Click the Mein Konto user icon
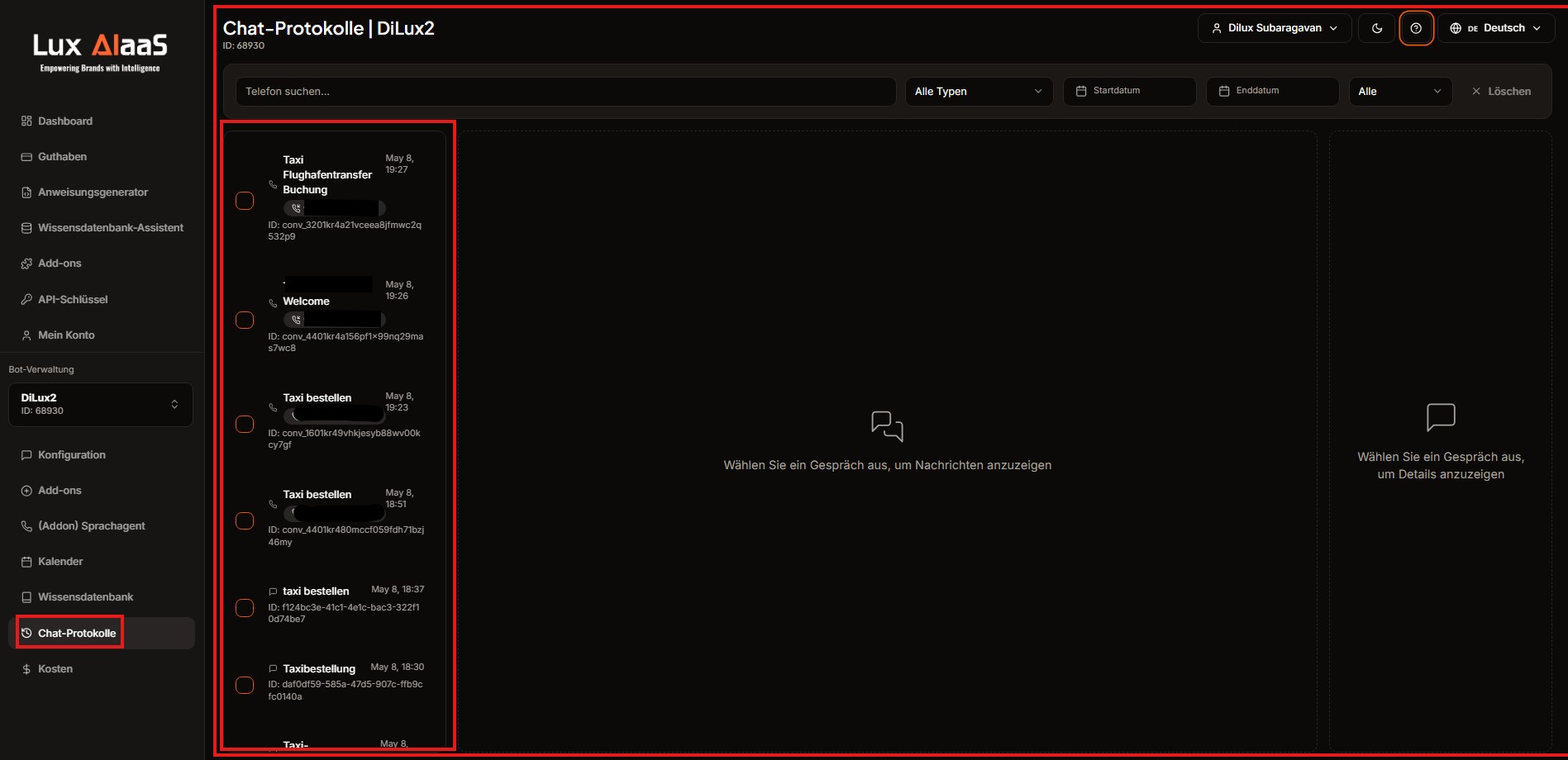Screen dimensions: 1568x760 (26, 335)
